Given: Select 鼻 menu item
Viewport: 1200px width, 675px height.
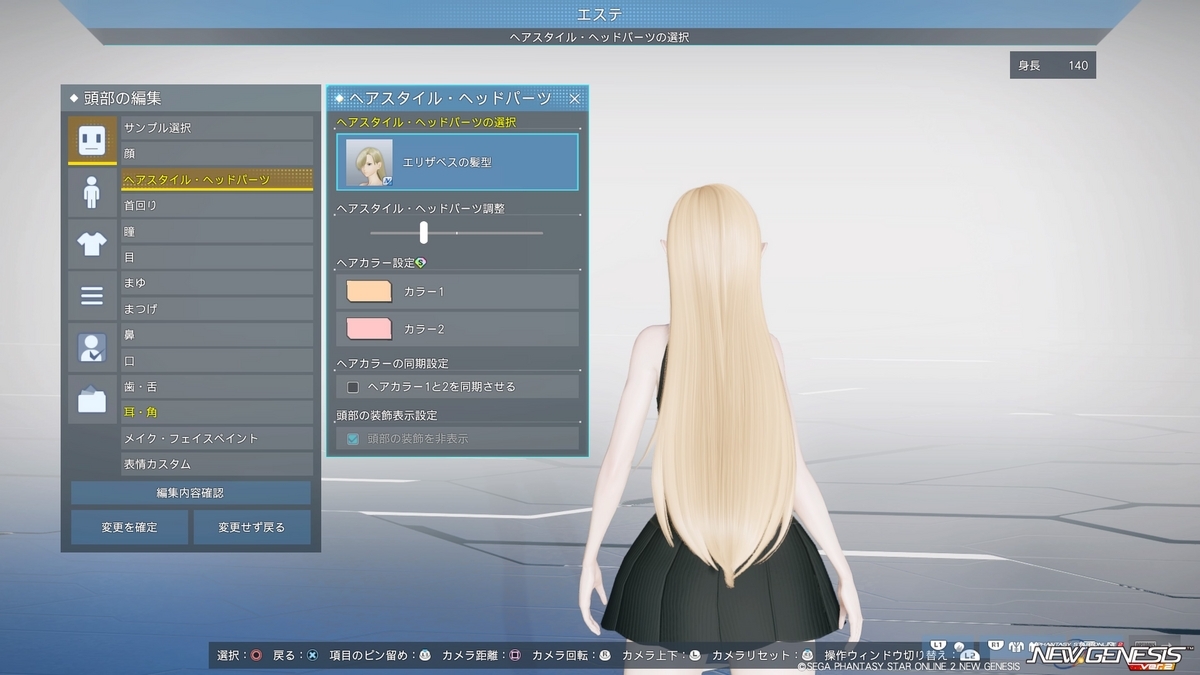Looking at the screenshot, I should [x=217, y=335].
